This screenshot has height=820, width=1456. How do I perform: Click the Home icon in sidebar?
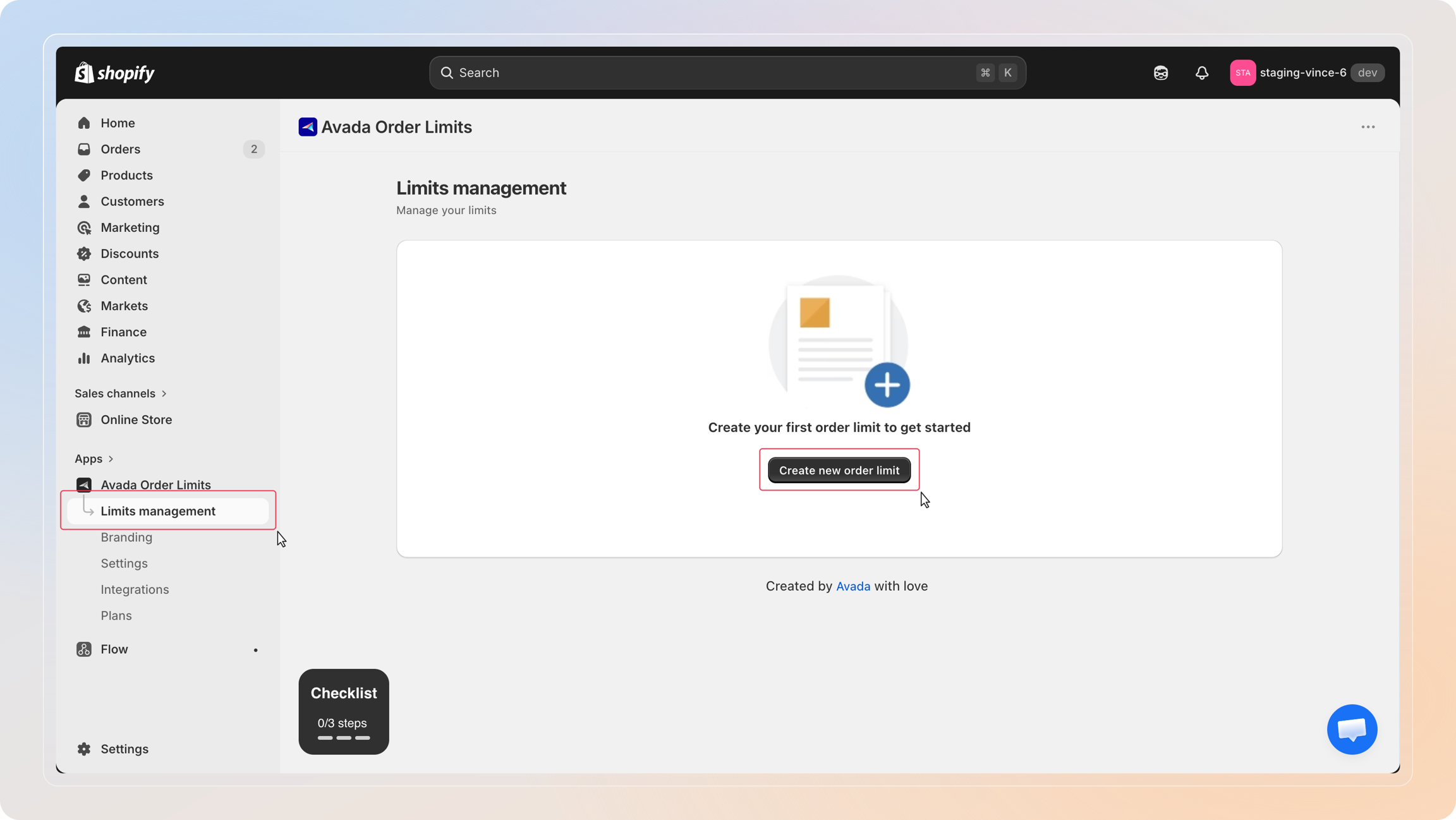[x=84, y=123]
